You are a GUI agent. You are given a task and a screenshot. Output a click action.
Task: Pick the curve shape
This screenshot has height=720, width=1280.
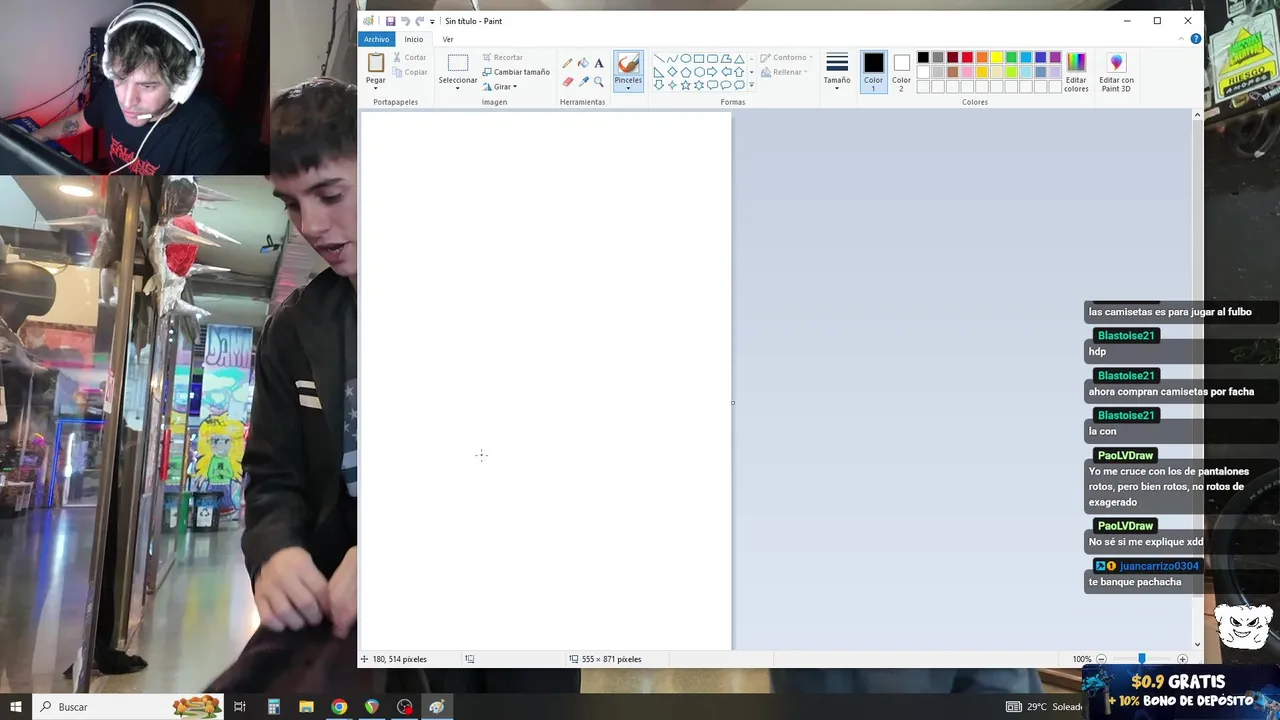672,58
